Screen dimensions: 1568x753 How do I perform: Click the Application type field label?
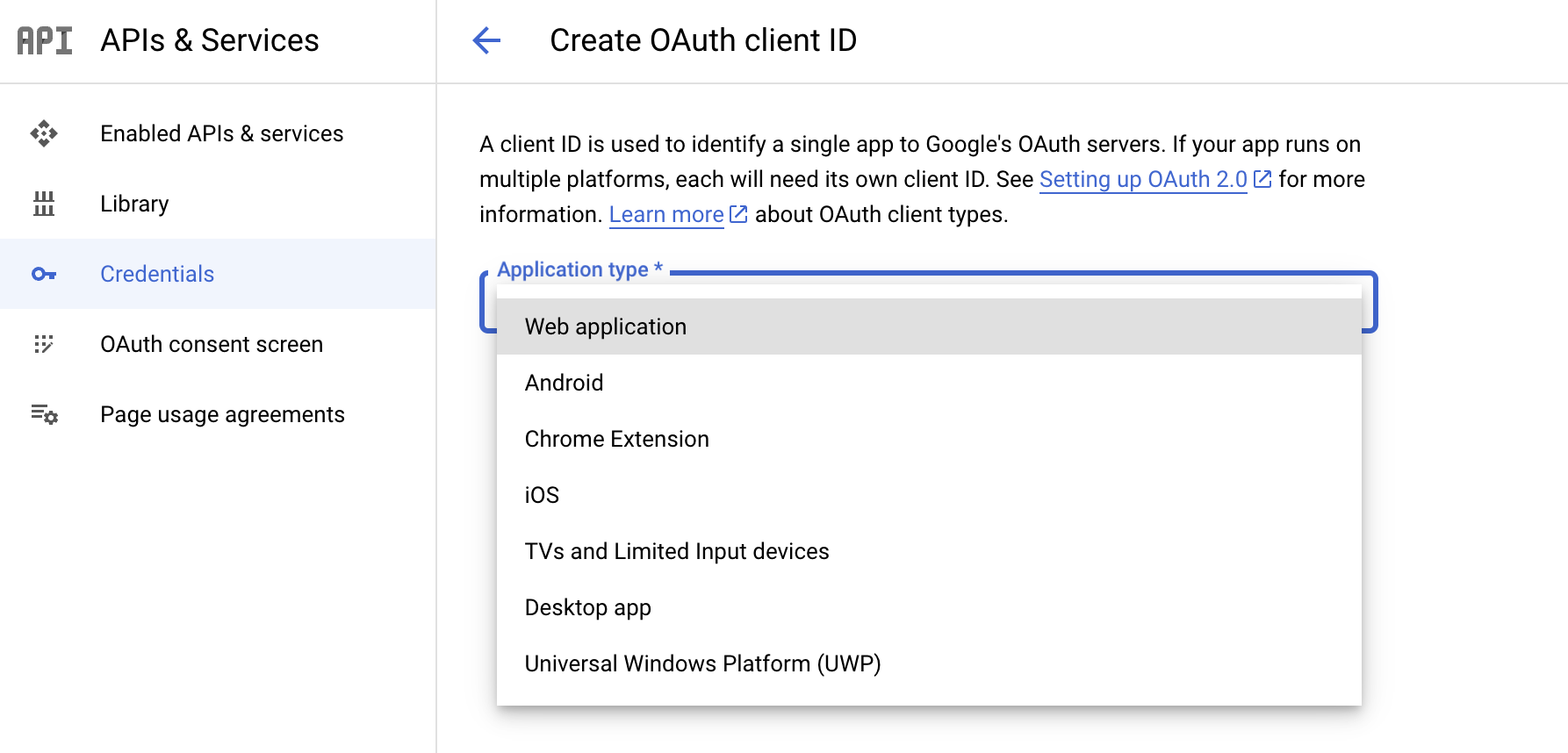coord(580,269)
